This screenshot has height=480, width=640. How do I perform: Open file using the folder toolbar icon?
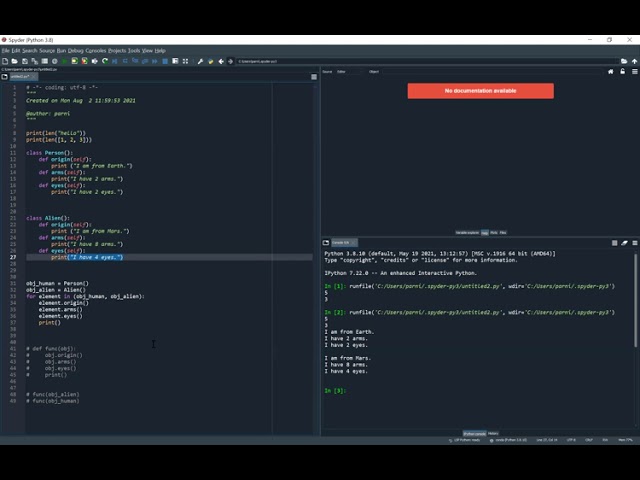(x=15, y=61)
